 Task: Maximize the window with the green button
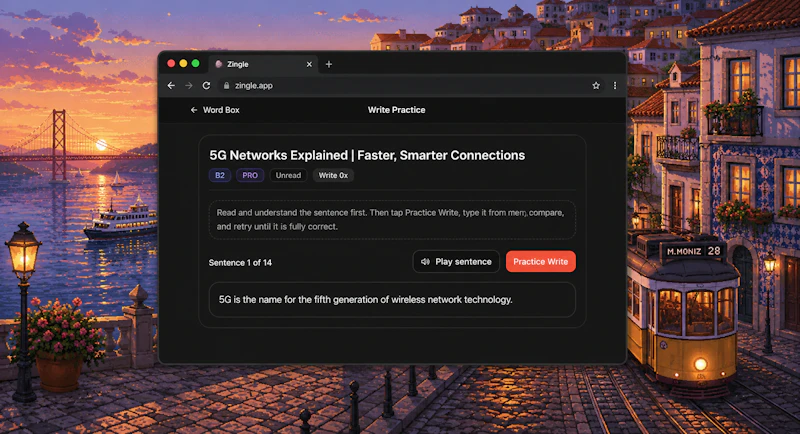[195, 63]
